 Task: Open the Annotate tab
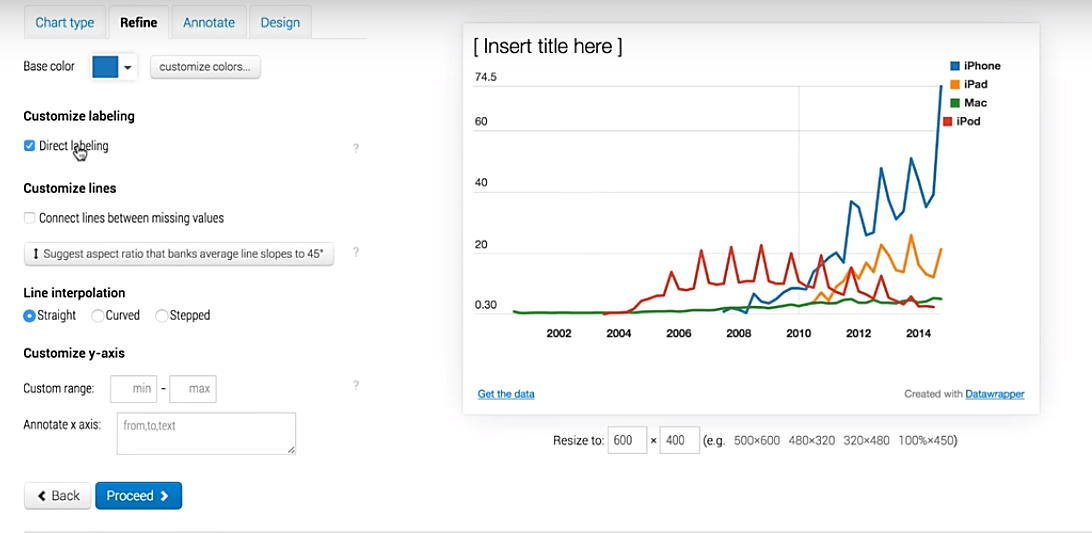(209, 22)
